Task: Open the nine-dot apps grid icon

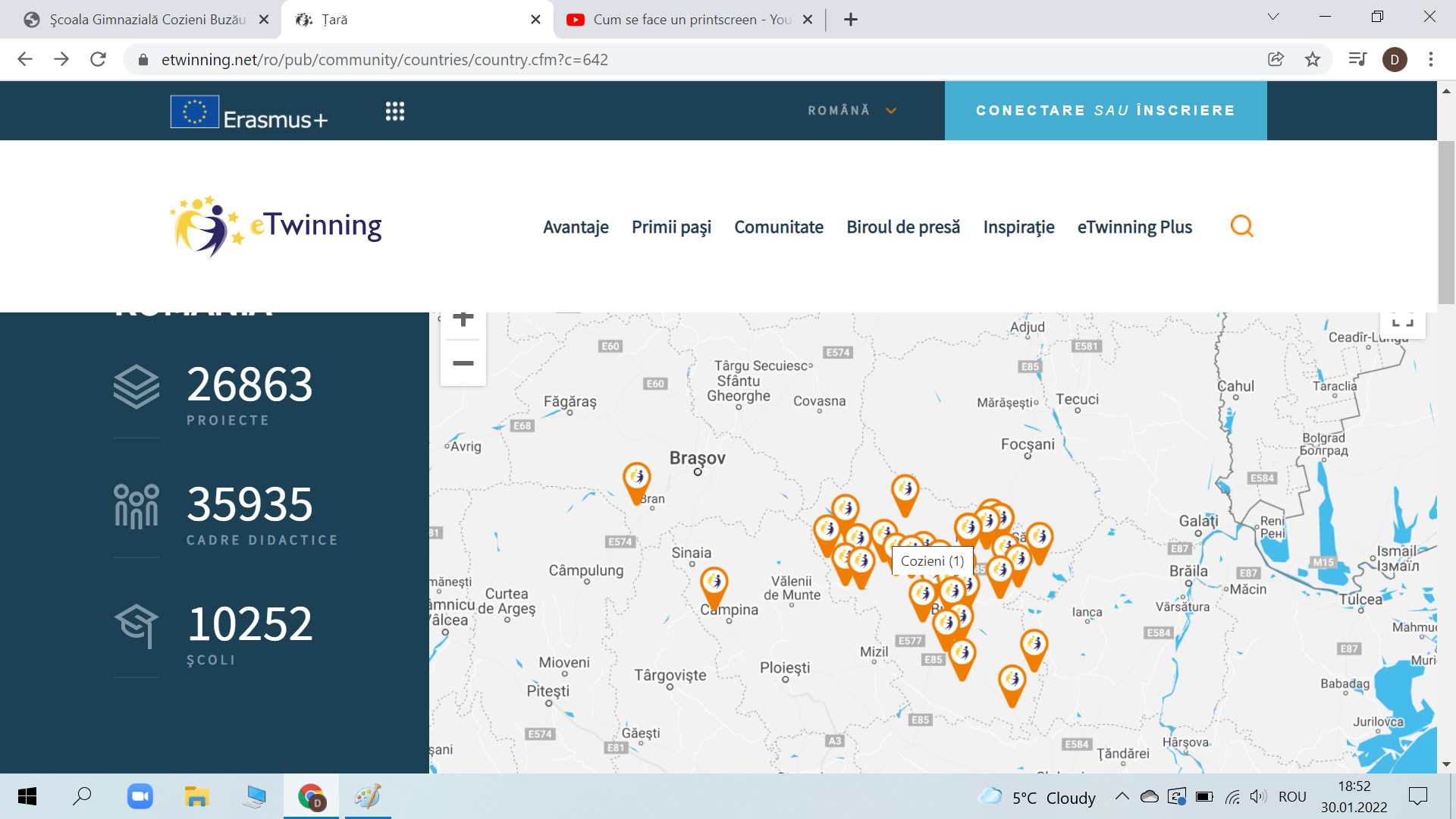Action: (394, 111)
